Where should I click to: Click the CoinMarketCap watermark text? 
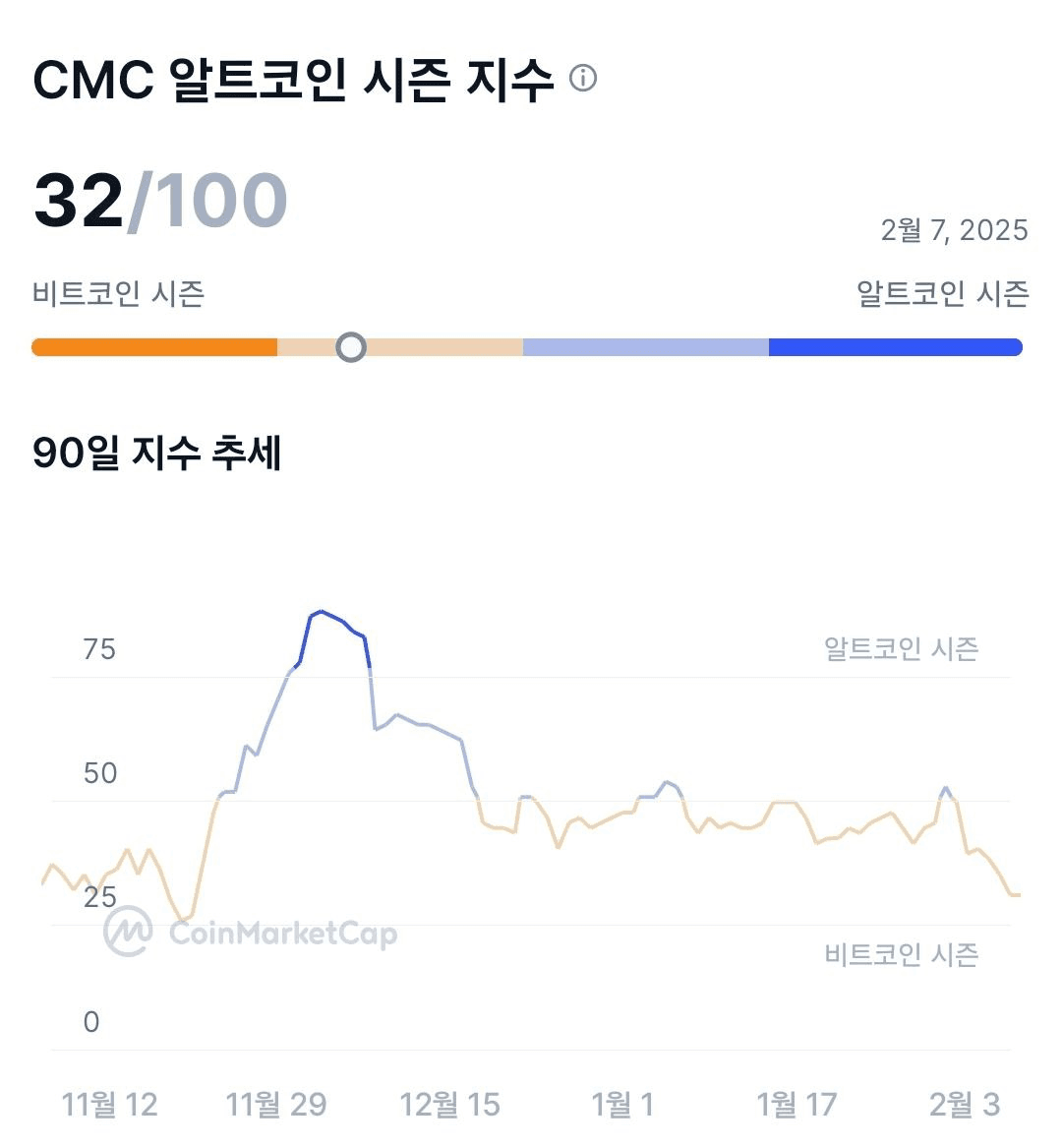(283, 934)
